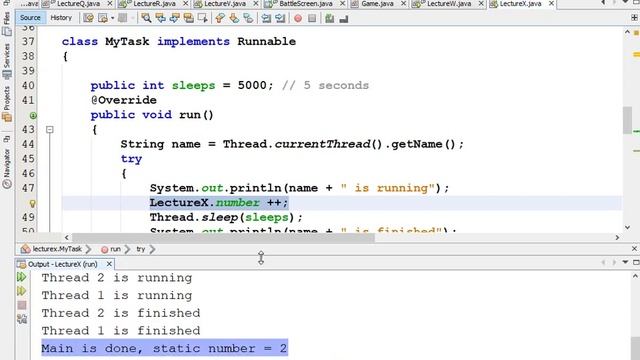Expand chevron after lecturex.MyTask breadcrumb

pos(89,249)
